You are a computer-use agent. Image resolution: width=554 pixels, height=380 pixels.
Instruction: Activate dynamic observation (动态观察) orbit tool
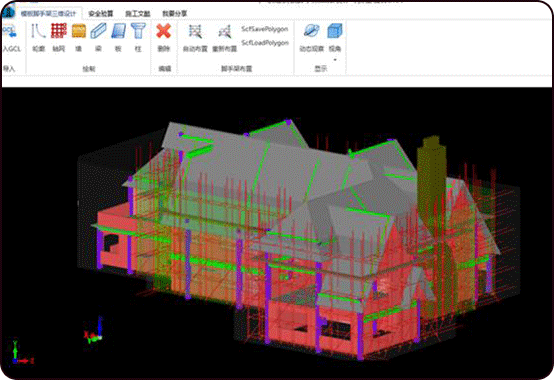(312, 31)
